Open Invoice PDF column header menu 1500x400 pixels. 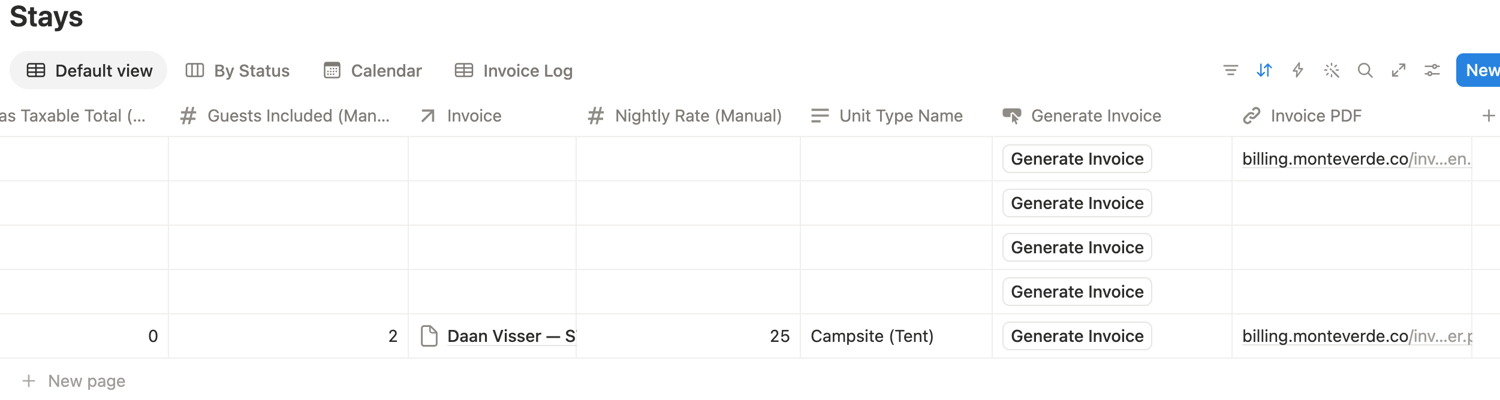tap(1352, 116)
